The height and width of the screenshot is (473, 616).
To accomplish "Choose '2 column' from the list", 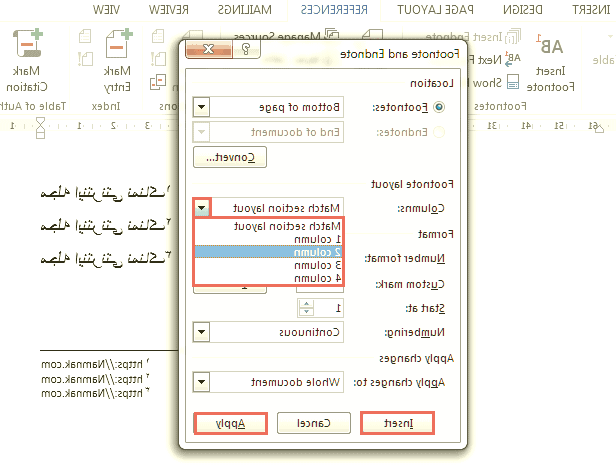I will [268, 252].
